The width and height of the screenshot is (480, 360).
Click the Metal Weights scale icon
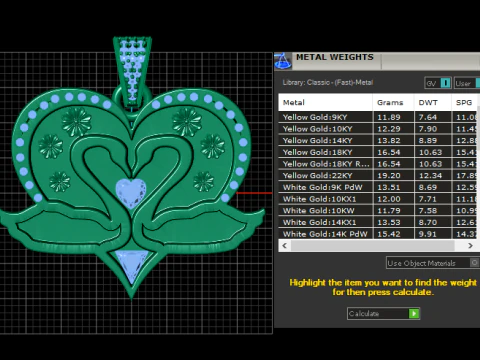point(283,61)
